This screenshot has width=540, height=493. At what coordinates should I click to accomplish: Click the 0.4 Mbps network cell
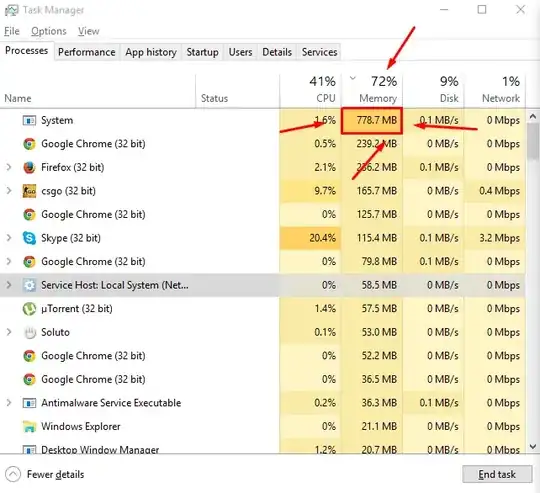pos(495,191)
